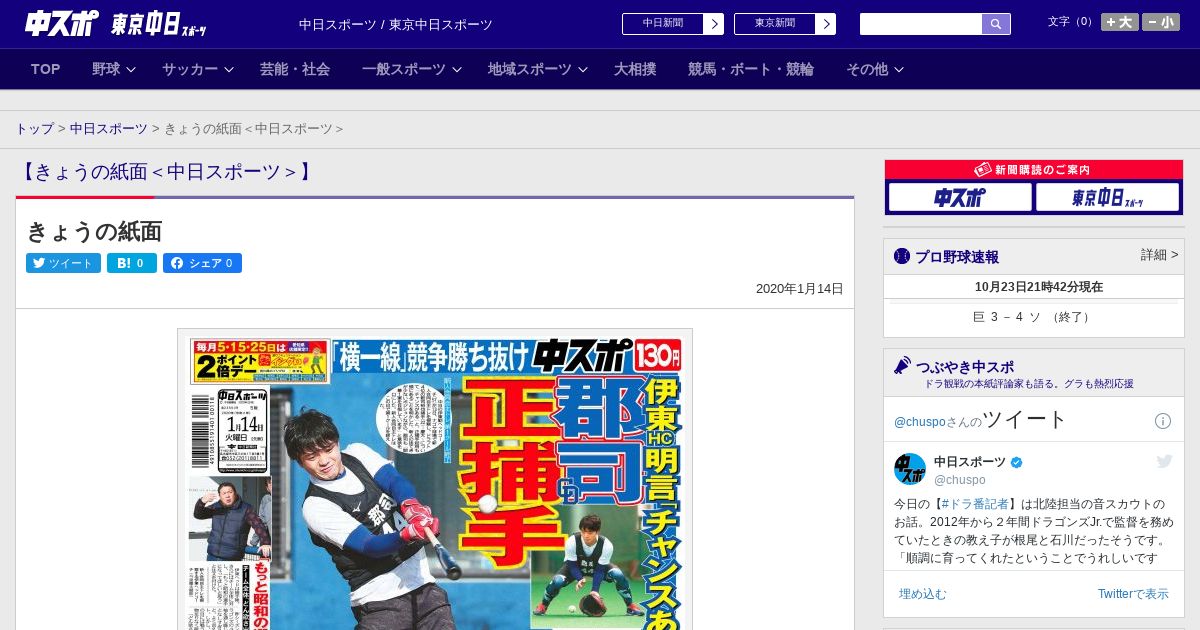Click the つぶやき中スポ megaphone icon

pyautogui.click(x=902, y=365)
